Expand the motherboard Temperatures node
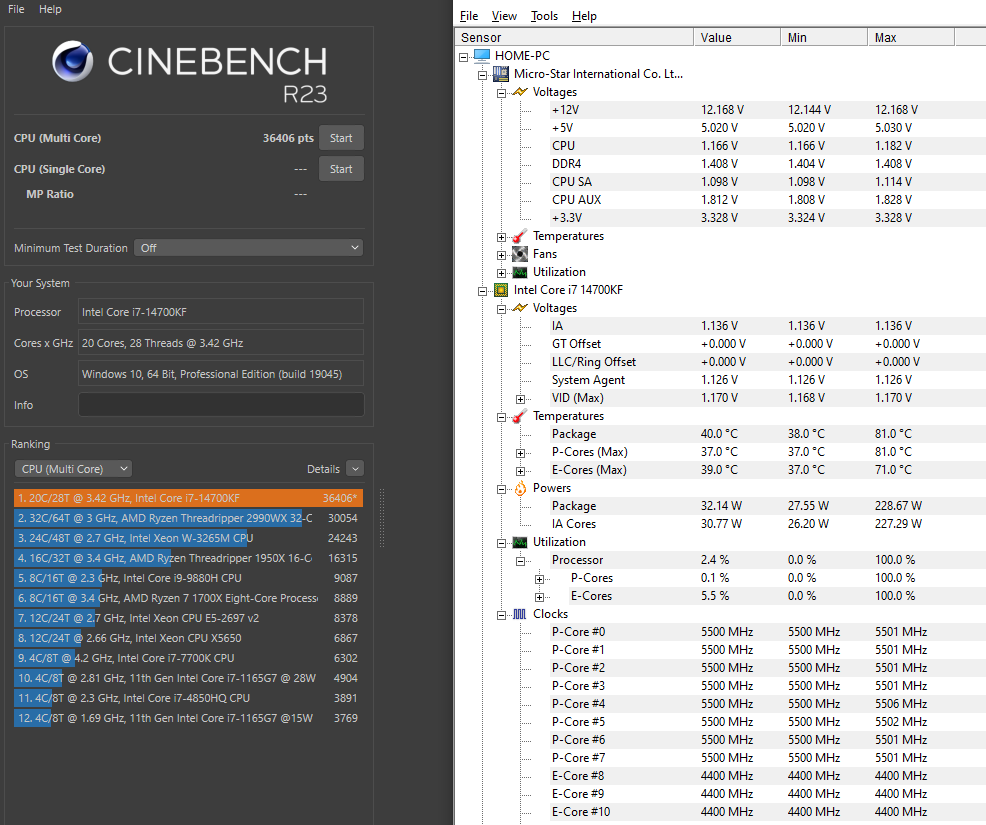This screenshot has height=825, width=986. (501, 237)
